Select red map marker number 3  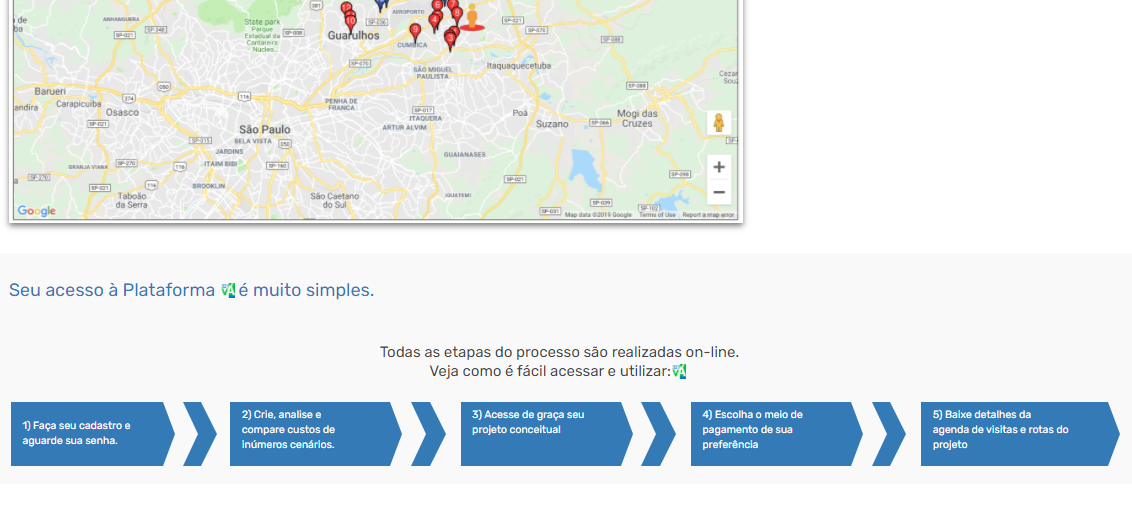450,38
